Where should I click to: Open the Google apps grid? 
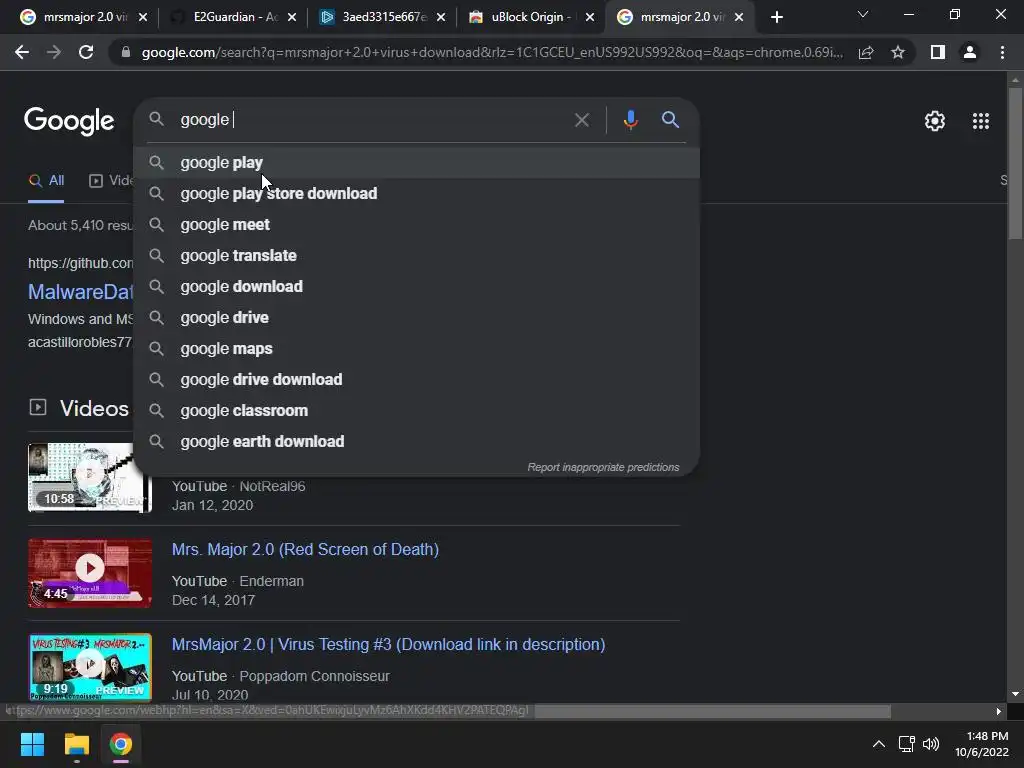click(x=981, y=121)
